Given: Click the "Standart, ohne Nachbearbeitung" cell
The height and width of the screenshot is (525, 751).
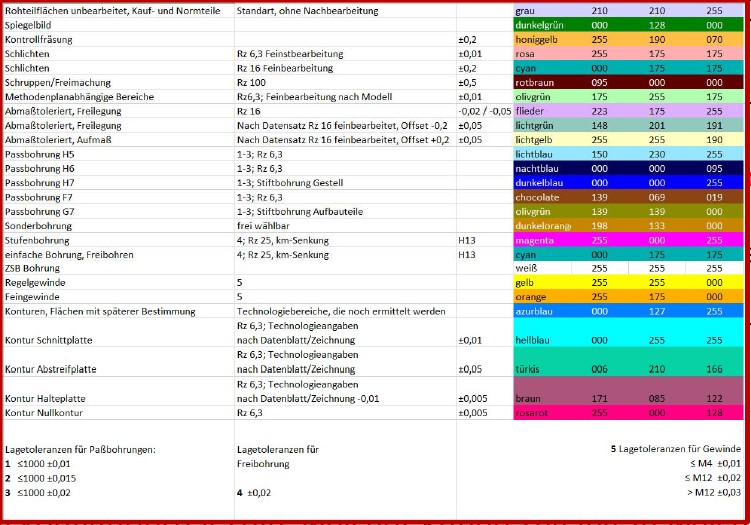Looking at the screenshot, I should click(x=345, y=11).
